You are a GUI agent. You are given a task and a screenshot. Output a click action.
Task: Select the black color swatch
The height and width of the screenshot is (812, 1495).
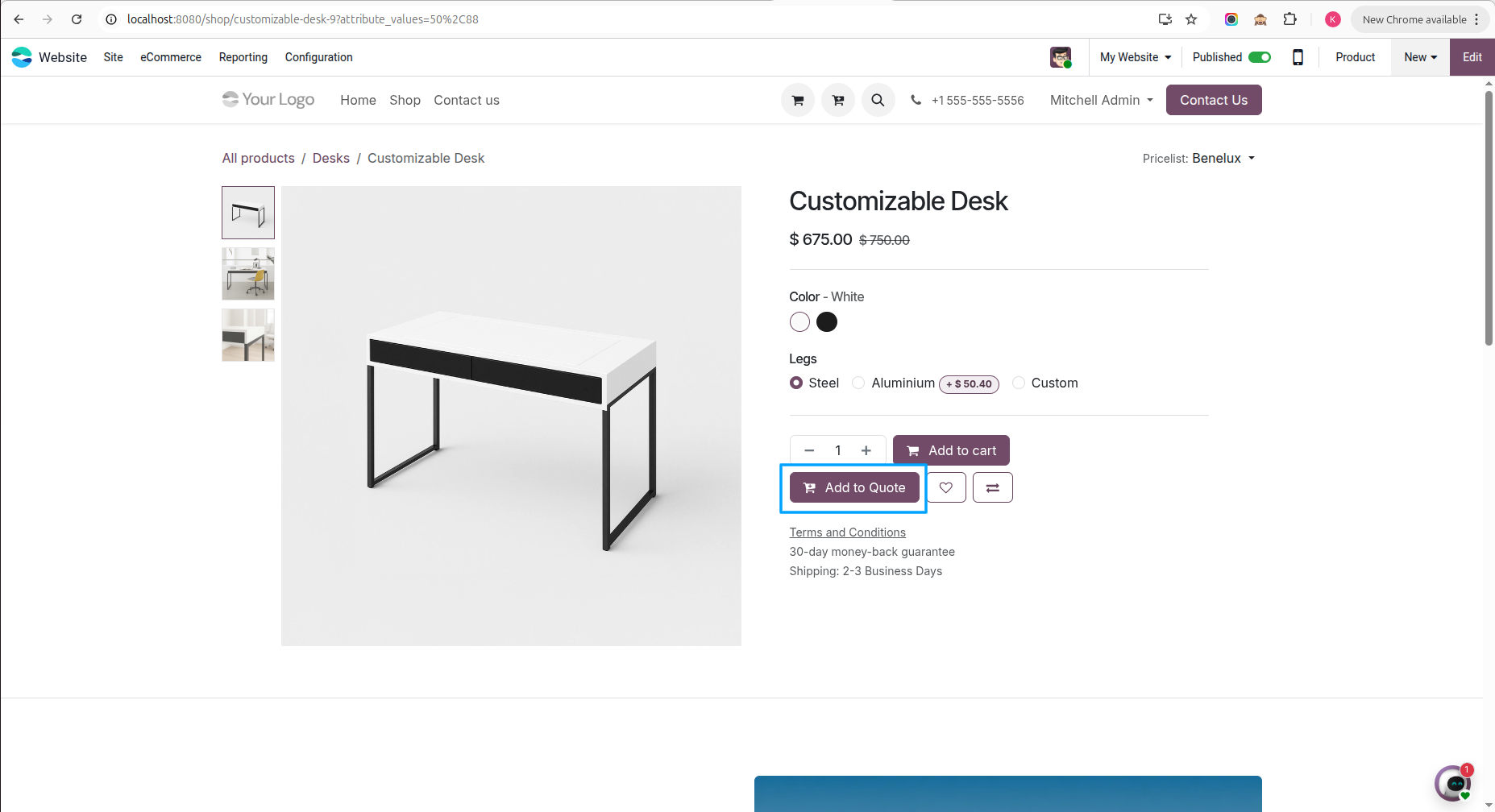[x=826, y=321]
